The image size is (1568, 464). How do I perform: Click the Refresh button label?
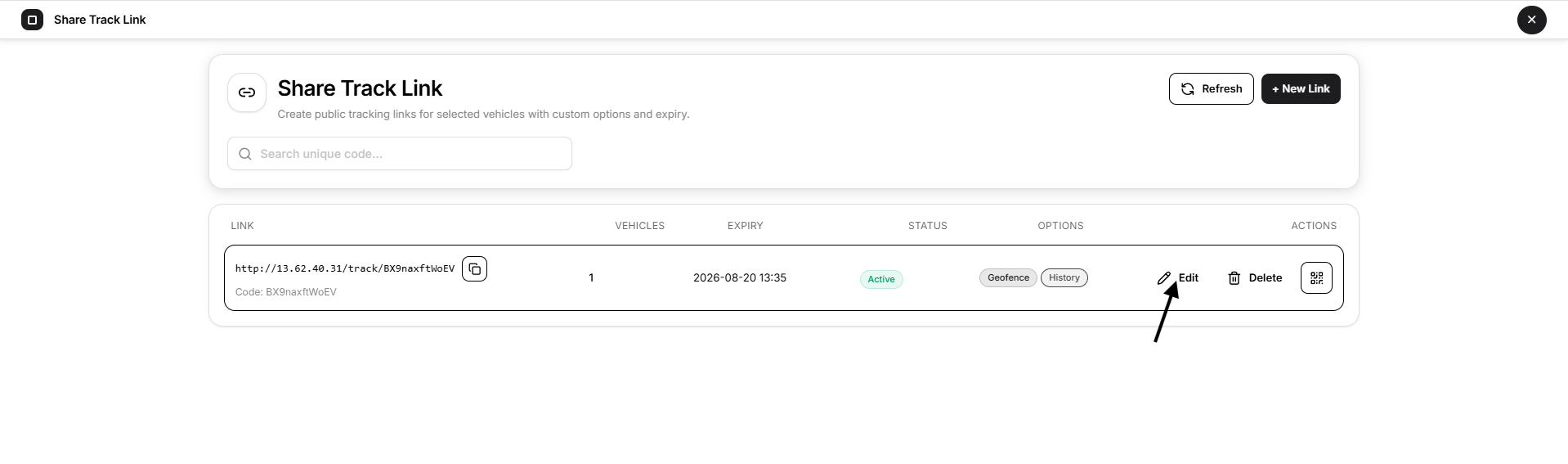tap(1222, 88)
